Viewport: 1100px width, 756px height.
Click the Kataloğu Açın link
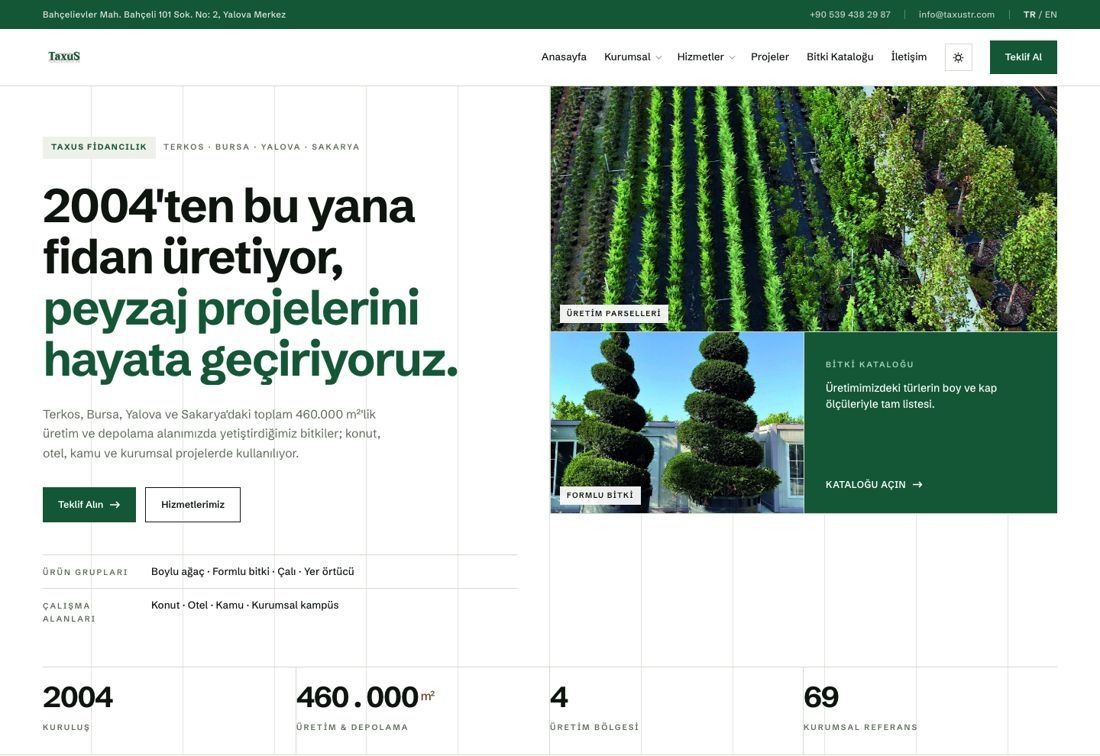pos(873,485)
